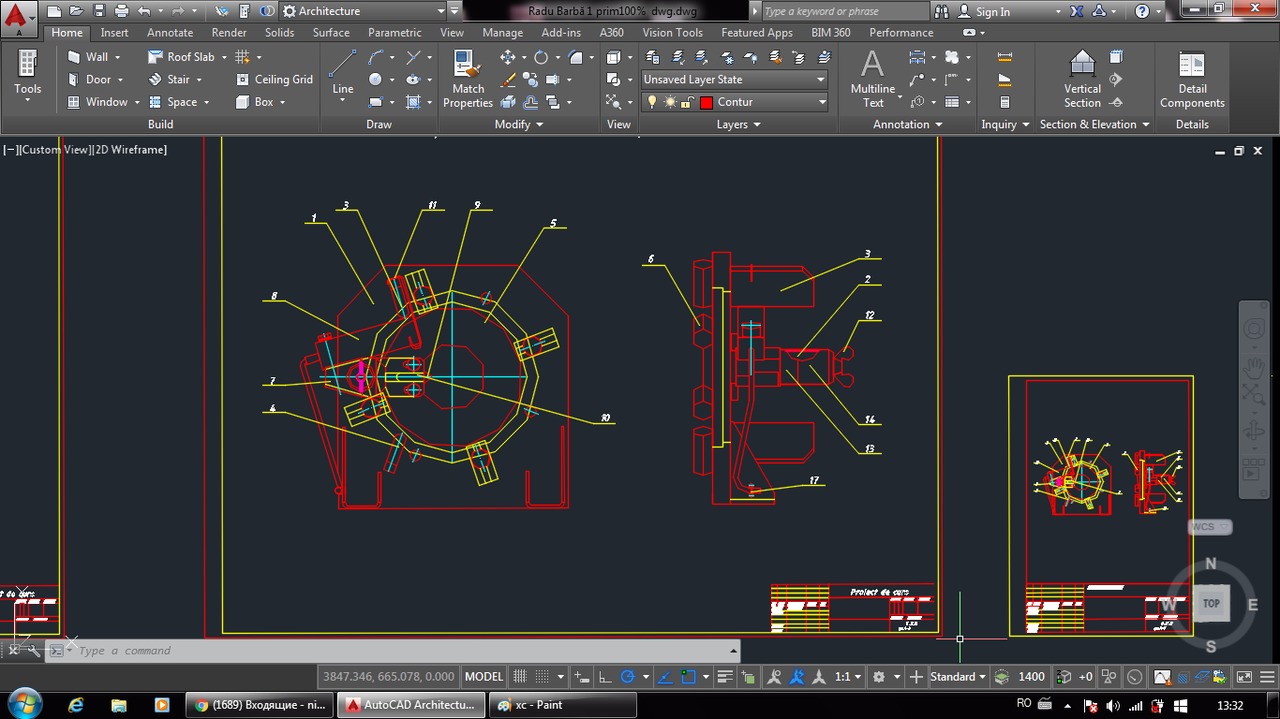
Task: Select the Line tool in Draw panel
Action: tap(341, 70)
